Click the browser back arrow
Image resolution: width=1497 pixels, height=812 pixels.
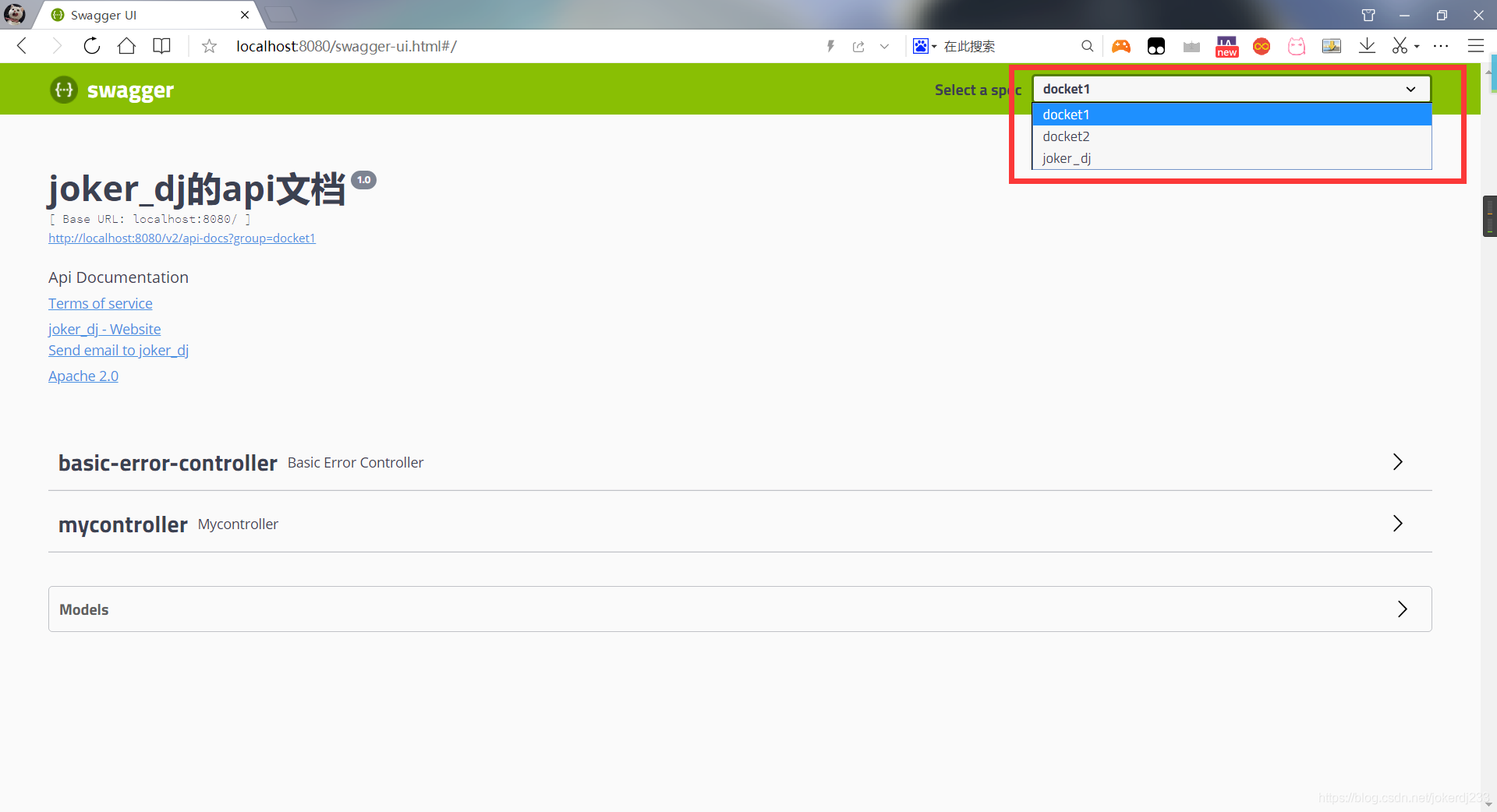[22, 46]
